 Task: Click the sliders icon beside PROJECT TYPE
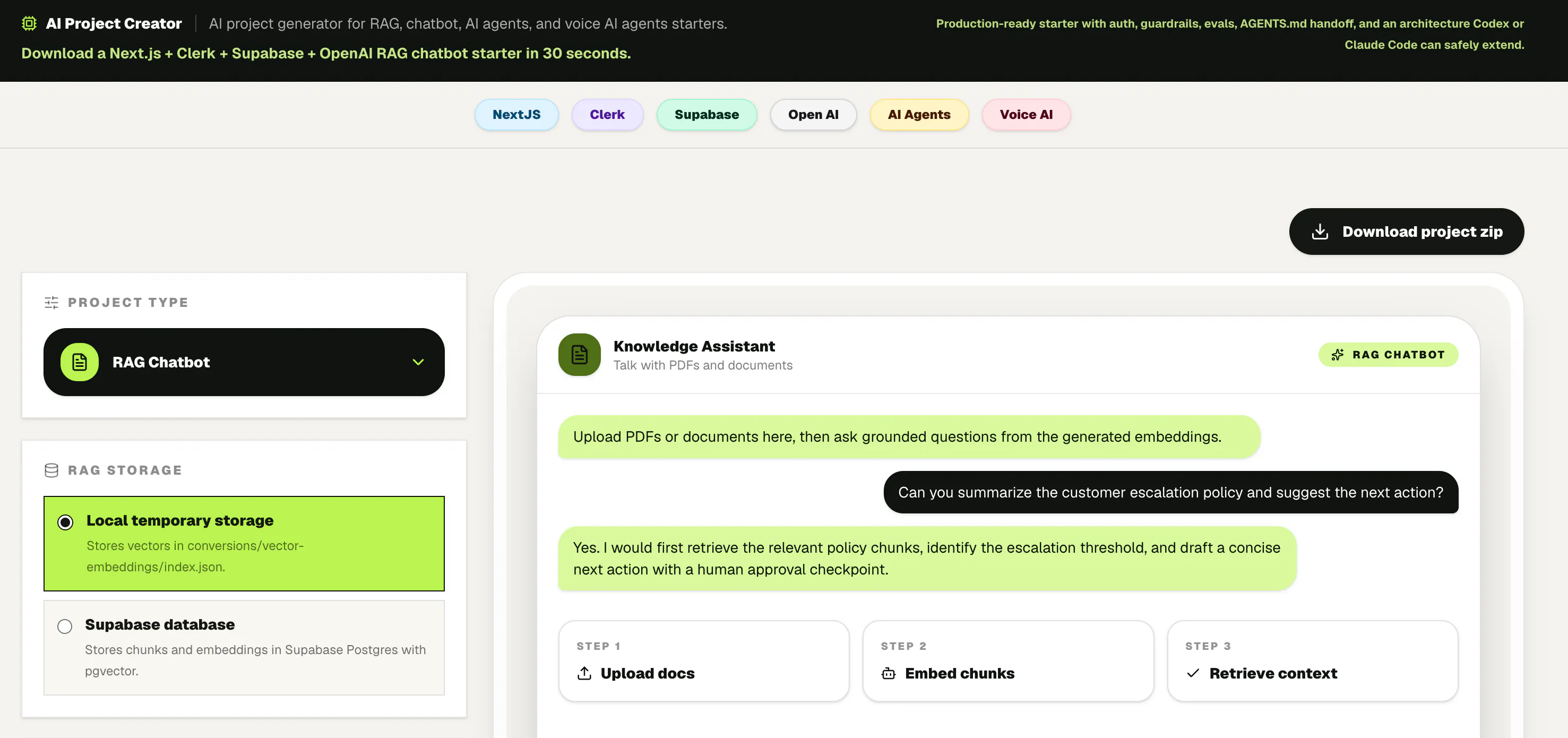coord(51,303)
